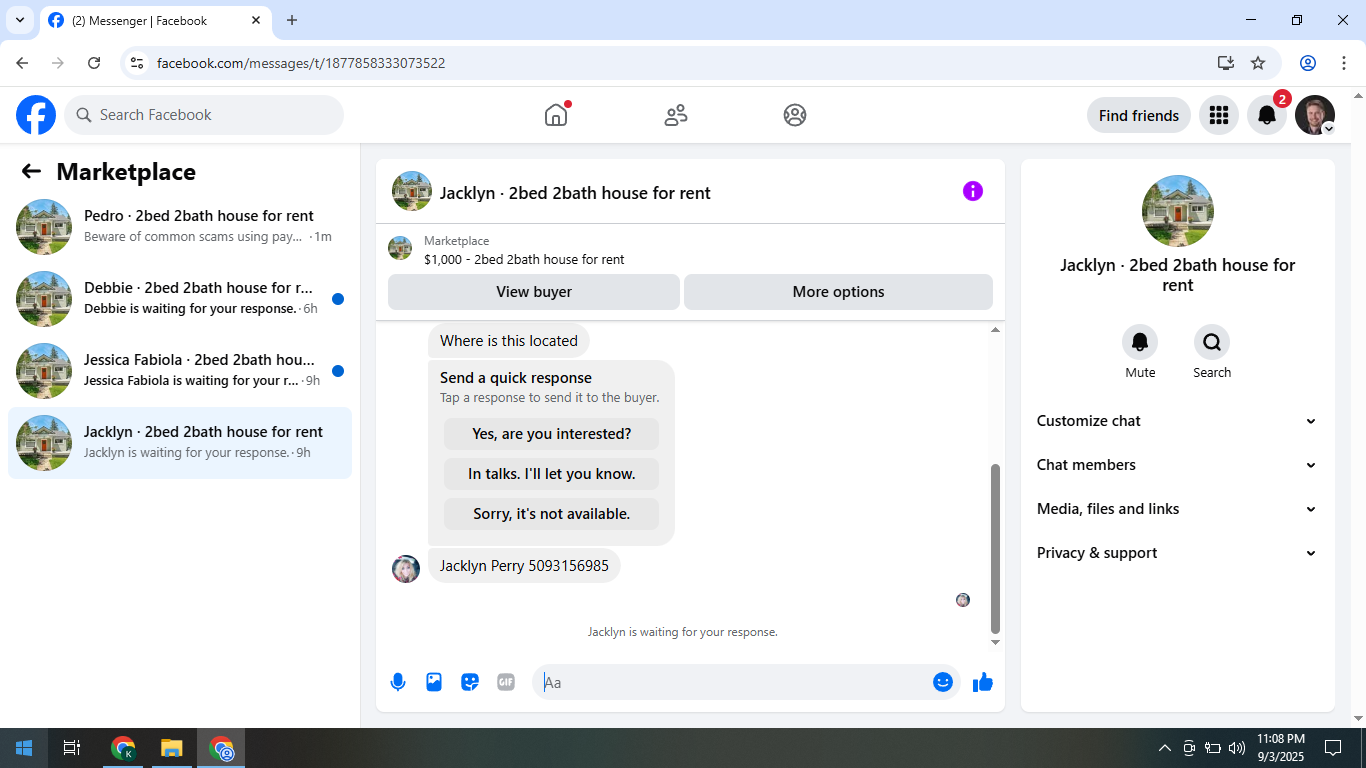Click the 'Jacklyn Perry 5093156985' message
This screenshot has width=1366, height=768.
[524, 566]
